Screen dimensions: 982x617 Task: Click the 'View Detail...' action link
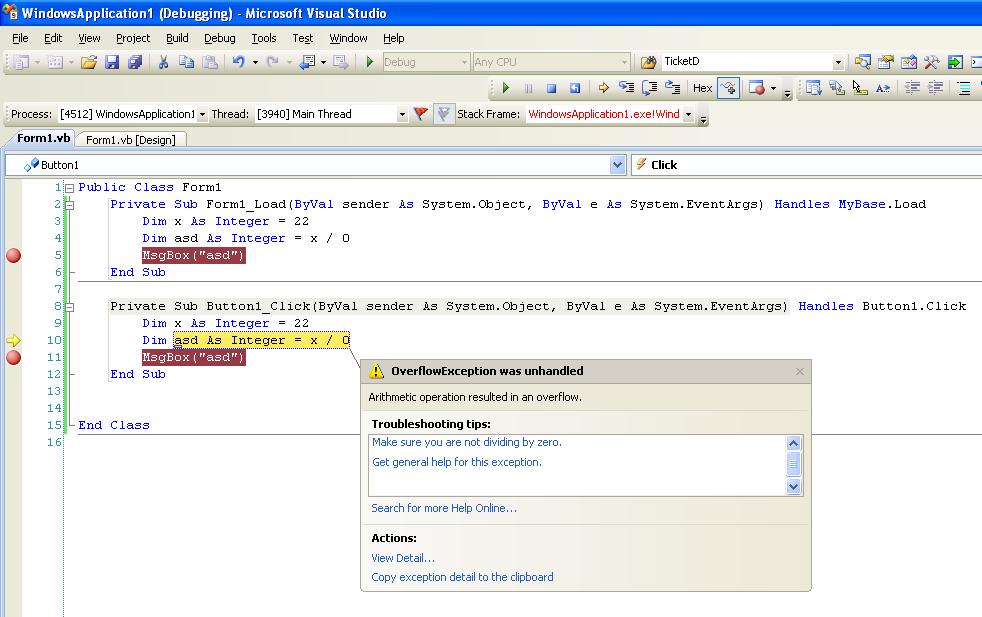click(403, 558)
